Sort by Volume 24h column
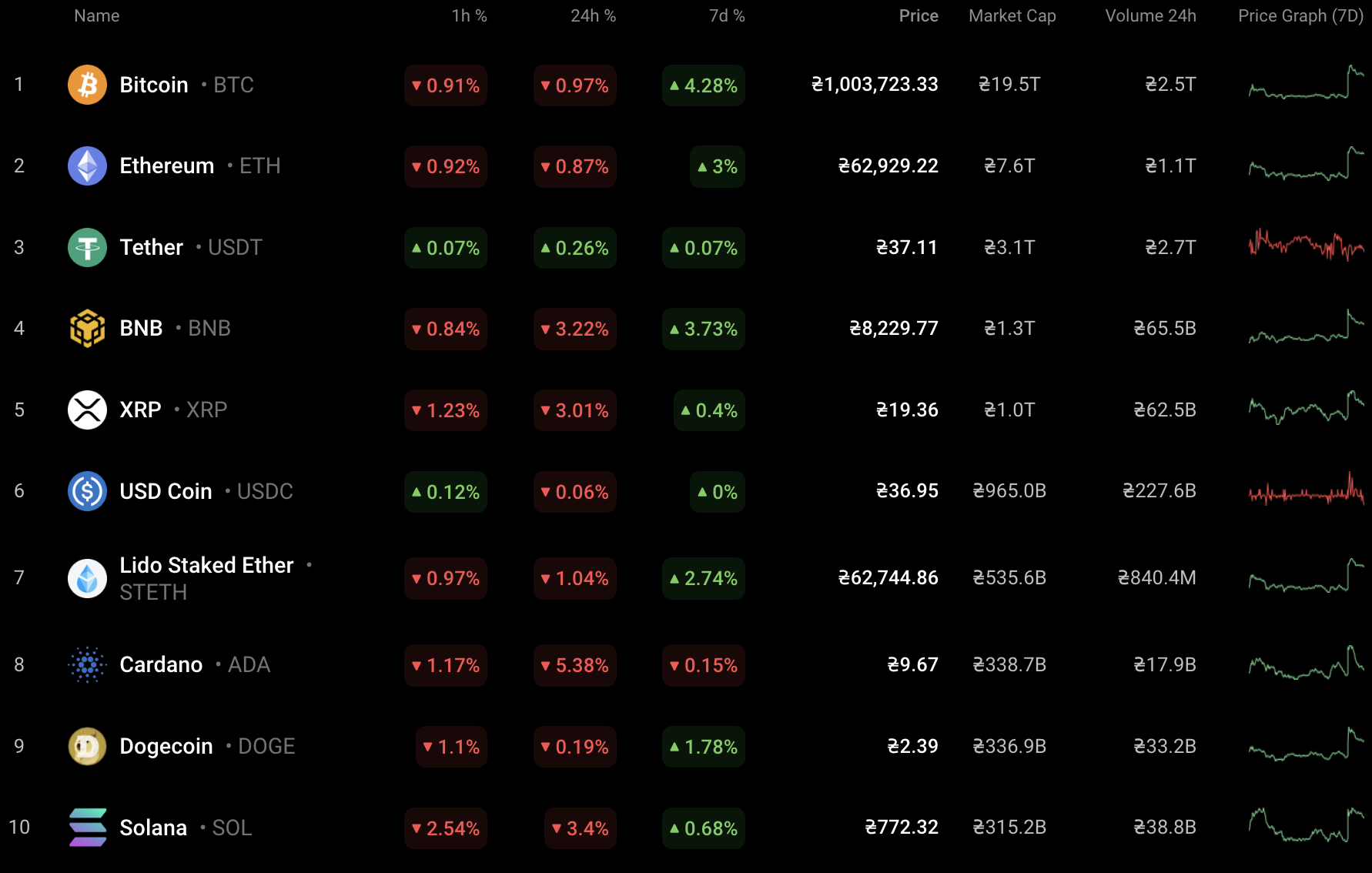 1149,15
